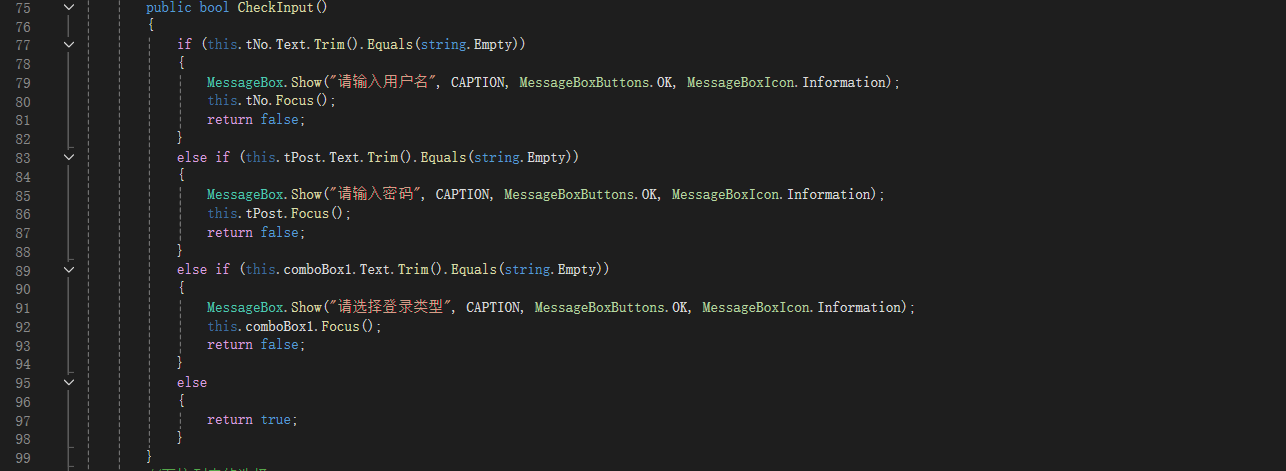Click line number 79 in the gutter
The width and height of the screenshot is (1286, 471).
[24, 82]
